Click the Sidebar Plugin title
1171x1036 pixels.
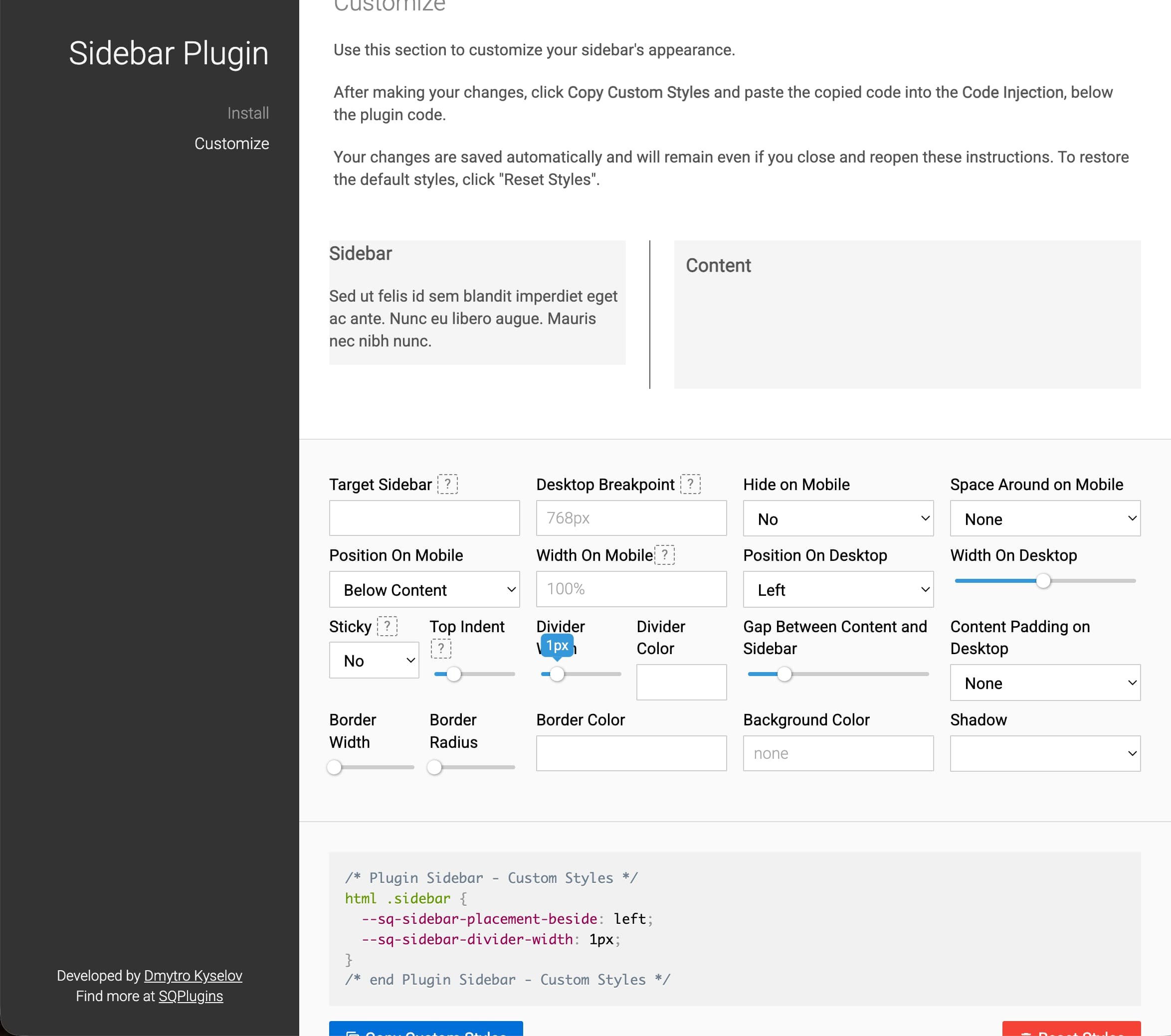click(169, 53)
